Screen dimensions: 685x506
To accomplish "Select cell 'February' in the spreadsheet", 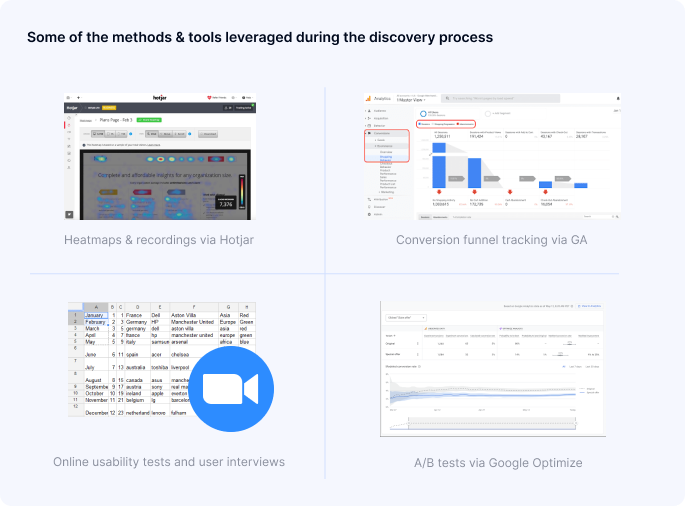I will 96,322.
